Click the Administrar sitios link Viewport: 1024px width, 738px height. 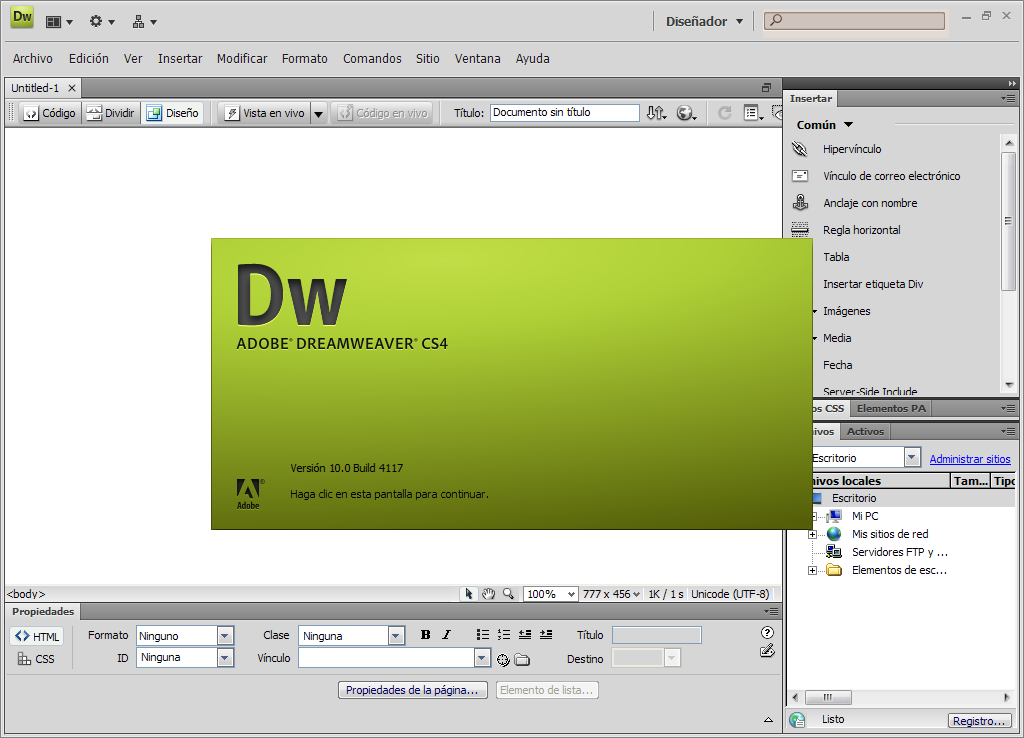click(x=970, y=458)
